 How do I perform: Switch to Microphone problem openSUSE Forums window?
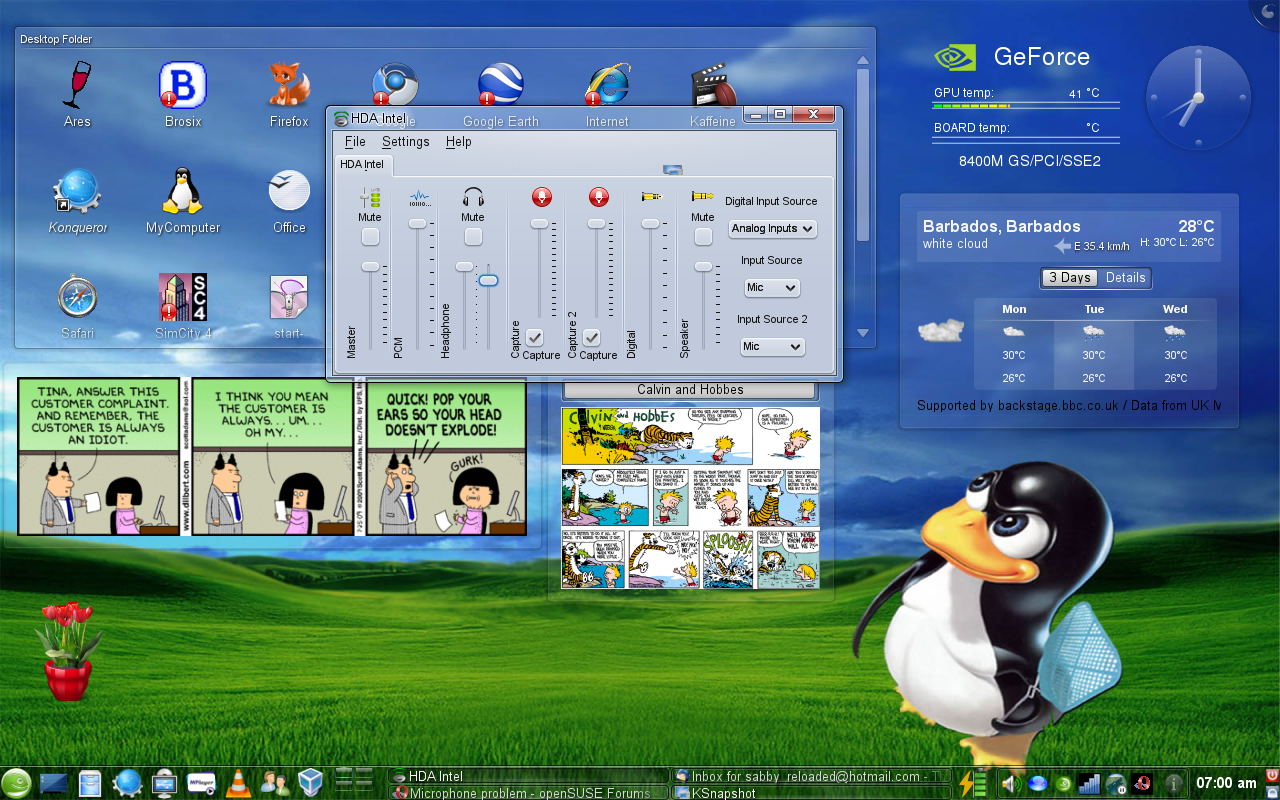coord(528,793)
